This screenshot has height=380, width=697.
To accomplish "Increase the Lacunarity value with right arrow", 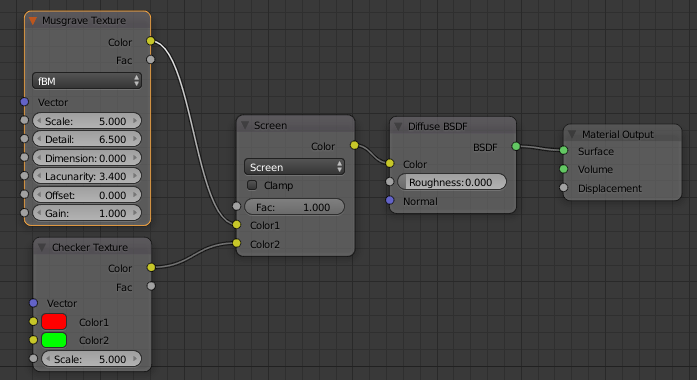I will pyautogui.click(x=135, y=176).
